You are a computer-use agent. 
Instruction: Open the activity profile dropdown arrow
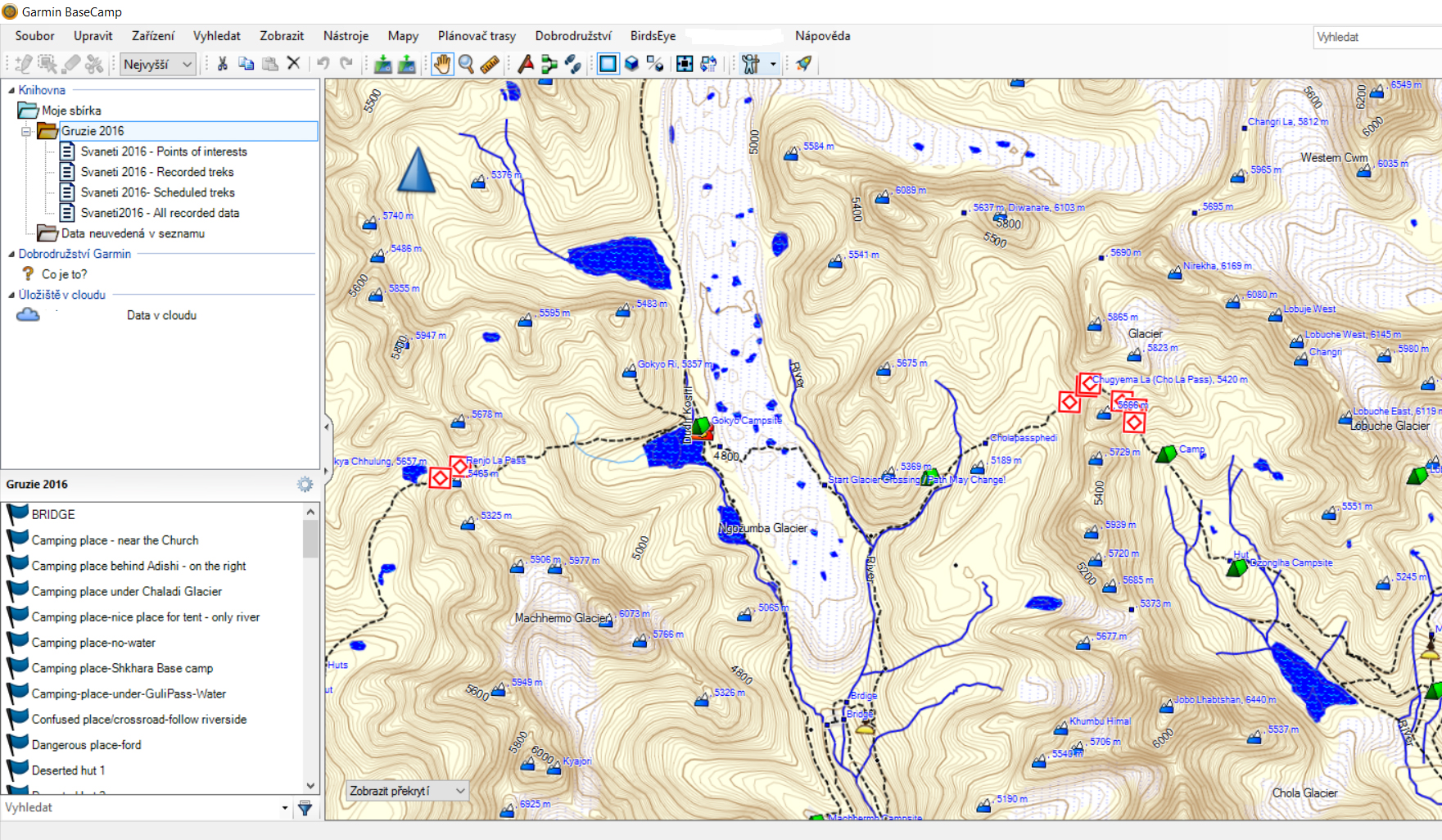(x=772, y=64)
